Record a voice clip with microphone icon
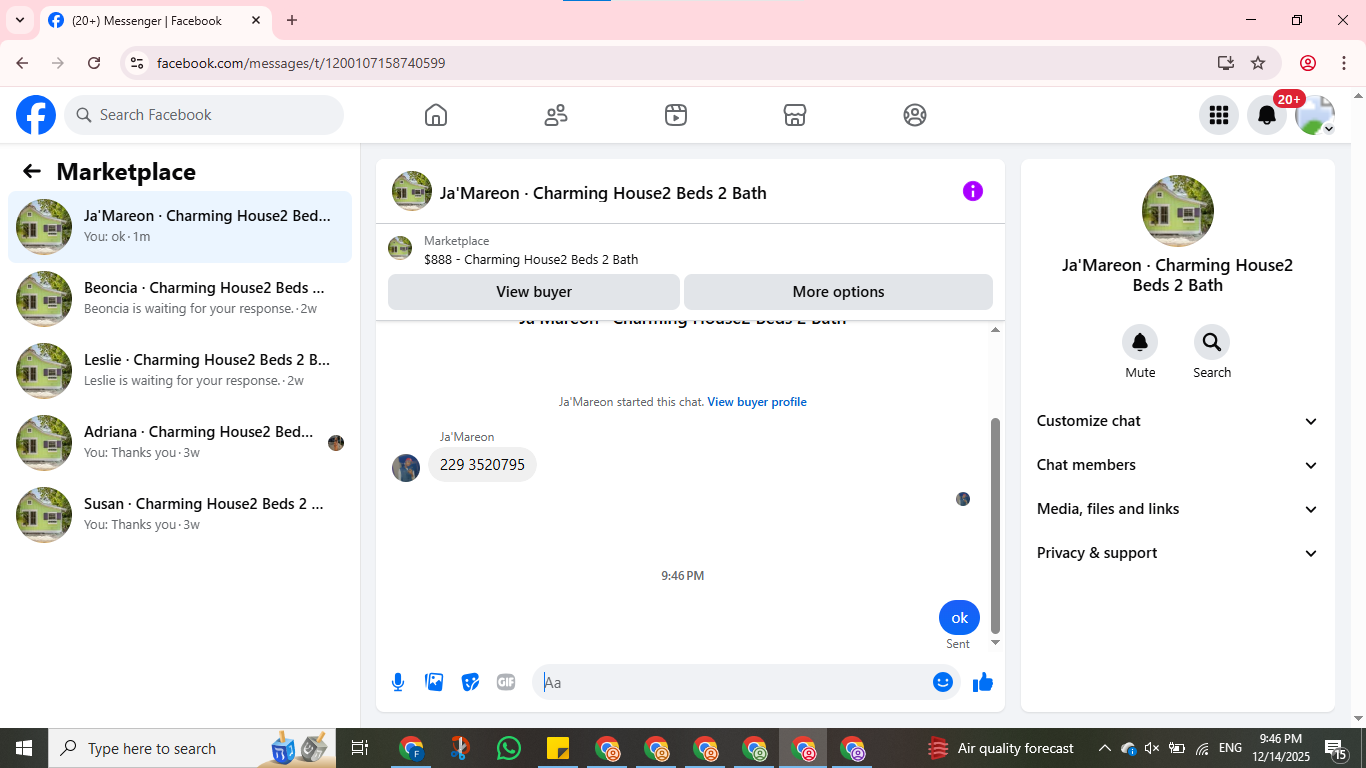The width and height of the screenshot is (1366, 768). (x=398, y=682)
